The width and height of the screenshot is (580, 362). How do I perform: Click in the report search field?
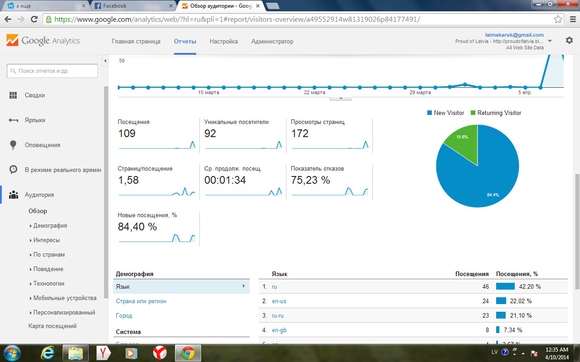tap(52, 71)
